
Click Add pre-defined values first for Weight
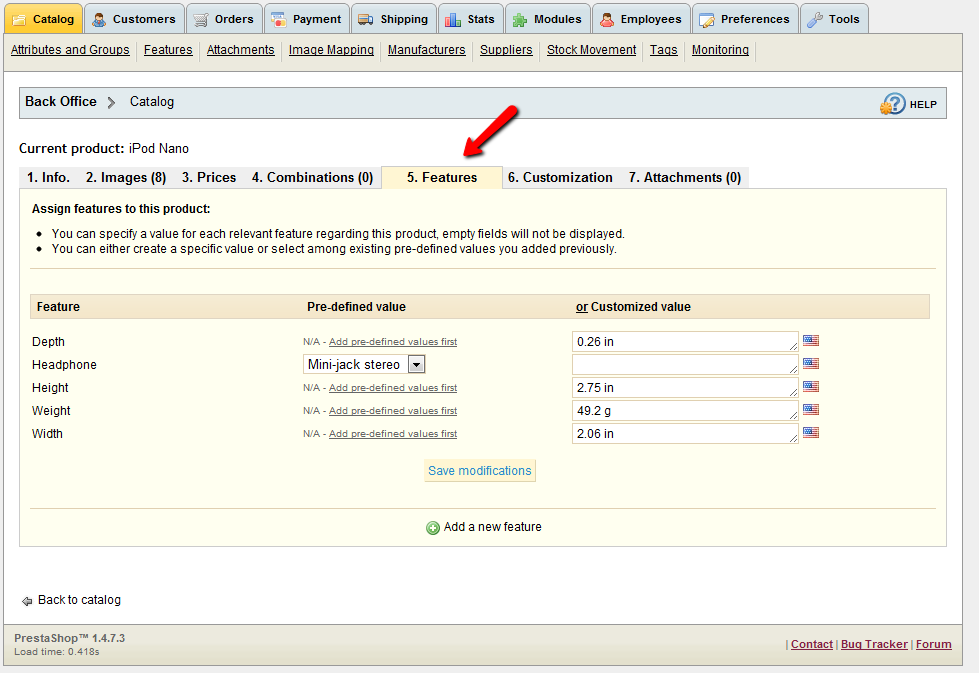(393, 411)
